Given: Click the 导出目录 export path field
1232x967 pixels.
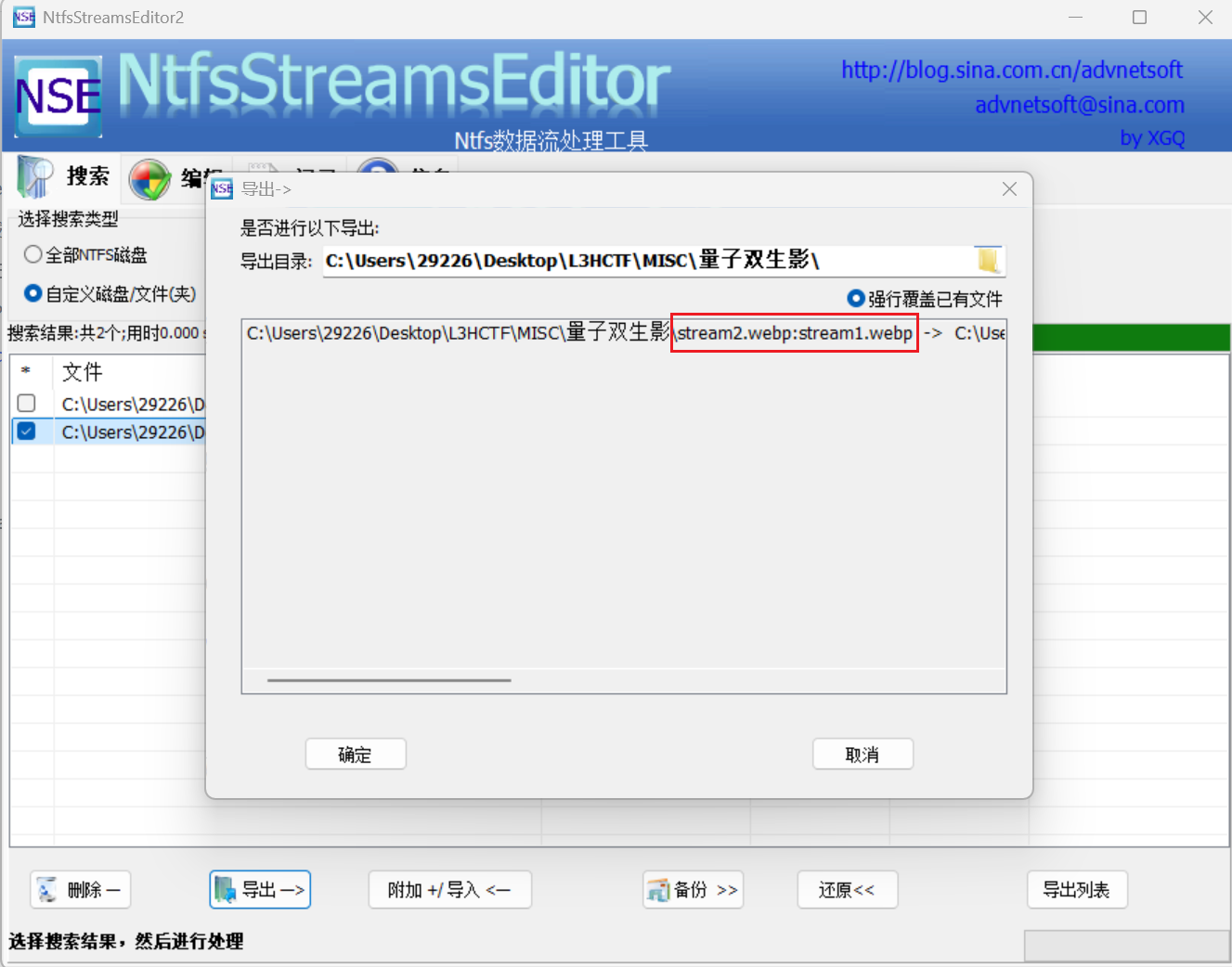Looking at the screenshot, I should coord(641,261).
